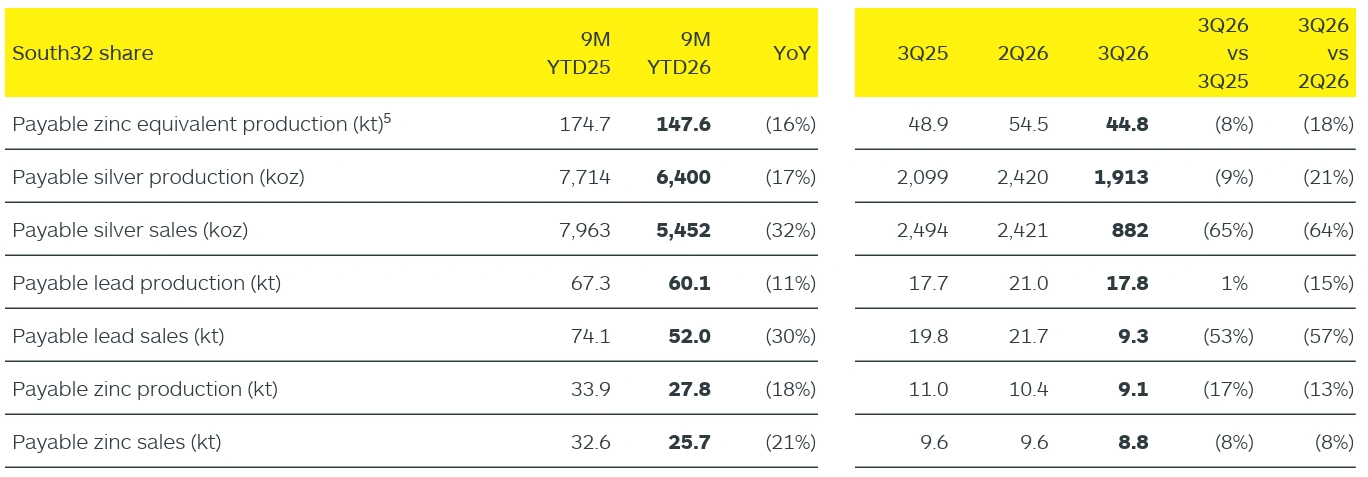
Task: Click the 9M YTD26 column header
Action: [679, 53]
